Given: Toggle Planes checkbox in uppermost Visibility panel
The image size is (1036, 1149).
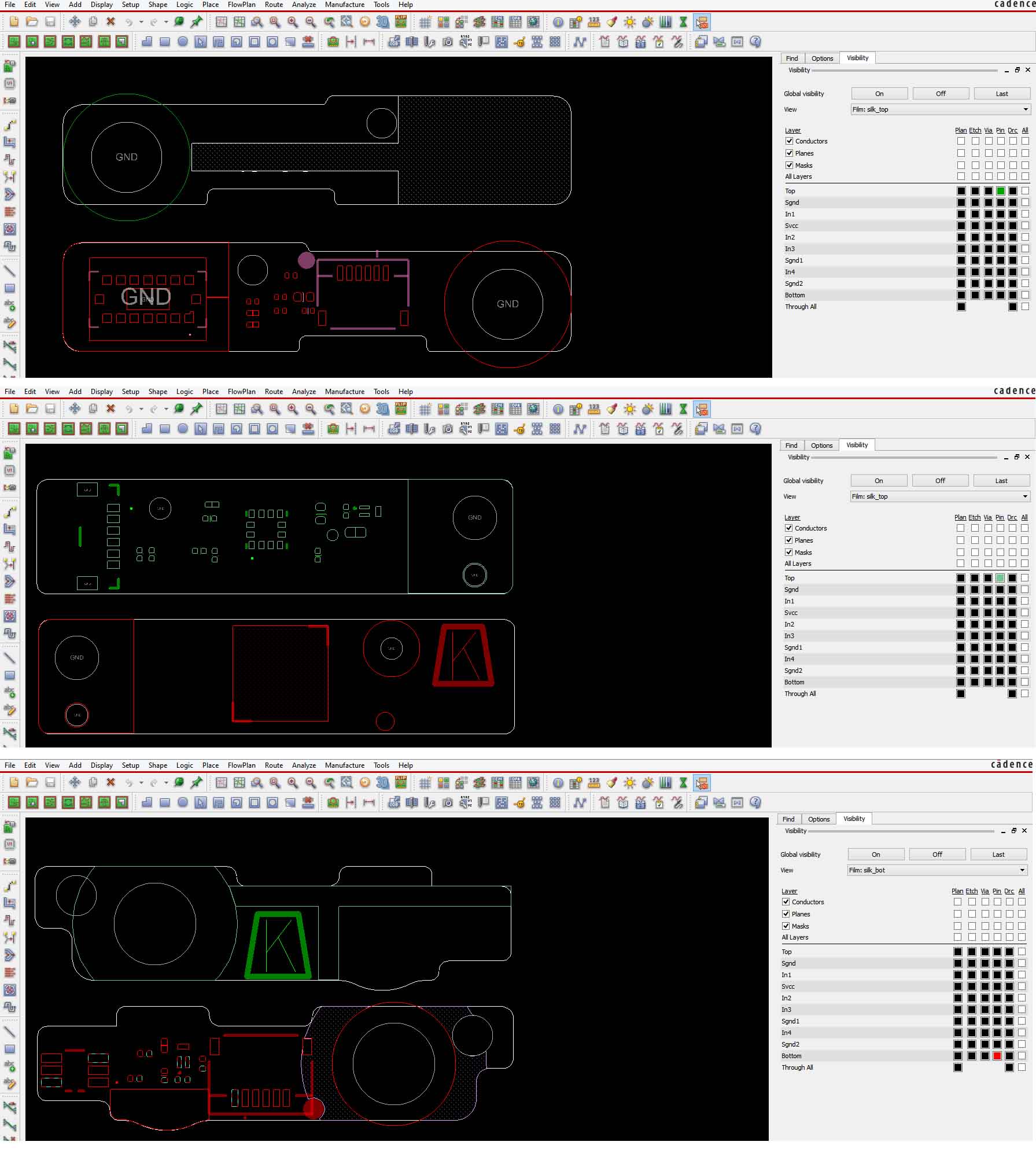Looking at the screenshot, I should pos(789,153).
